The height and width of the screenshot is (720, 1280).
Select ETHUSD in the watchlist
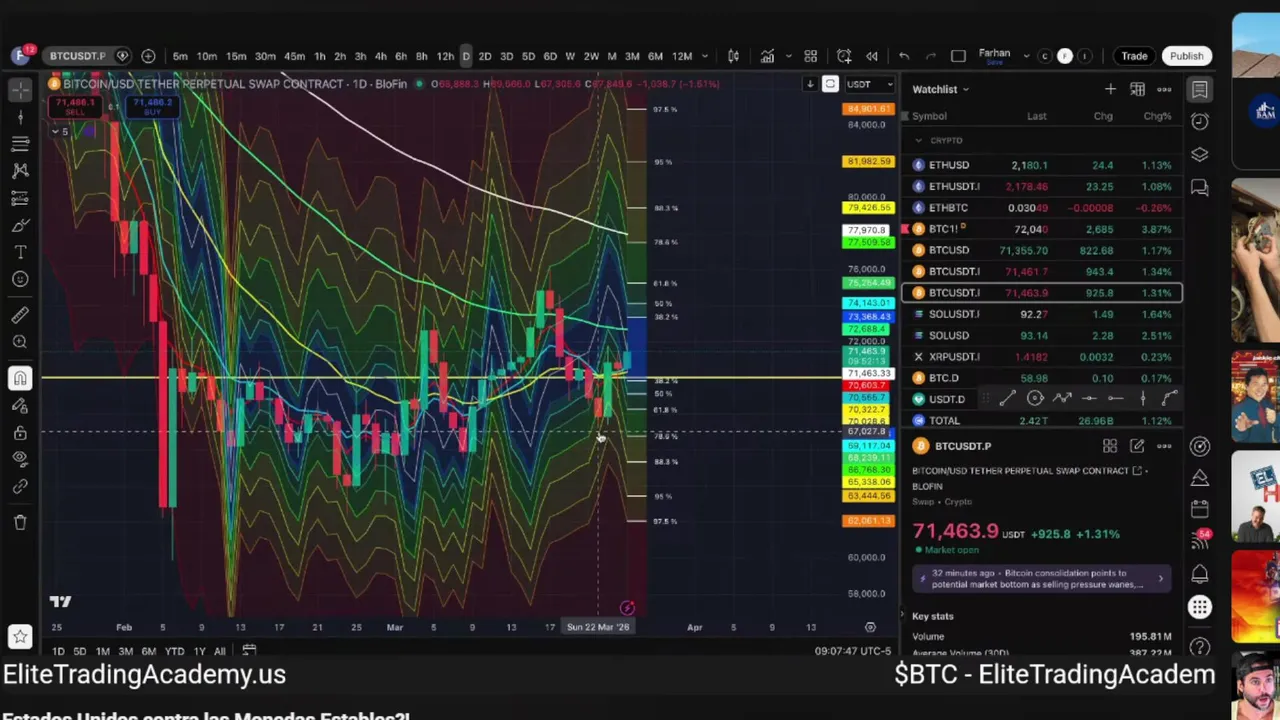point(1042,165)
